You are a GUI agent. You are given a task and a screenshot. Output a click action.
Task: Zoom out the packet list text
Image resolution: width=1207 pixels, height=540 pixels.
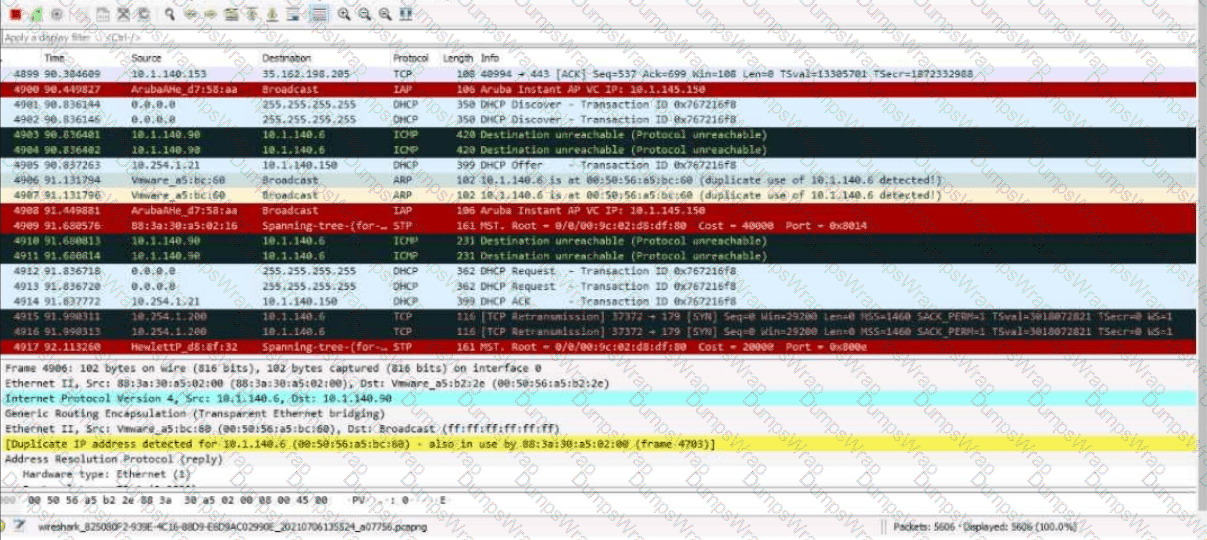coord(364,14)
